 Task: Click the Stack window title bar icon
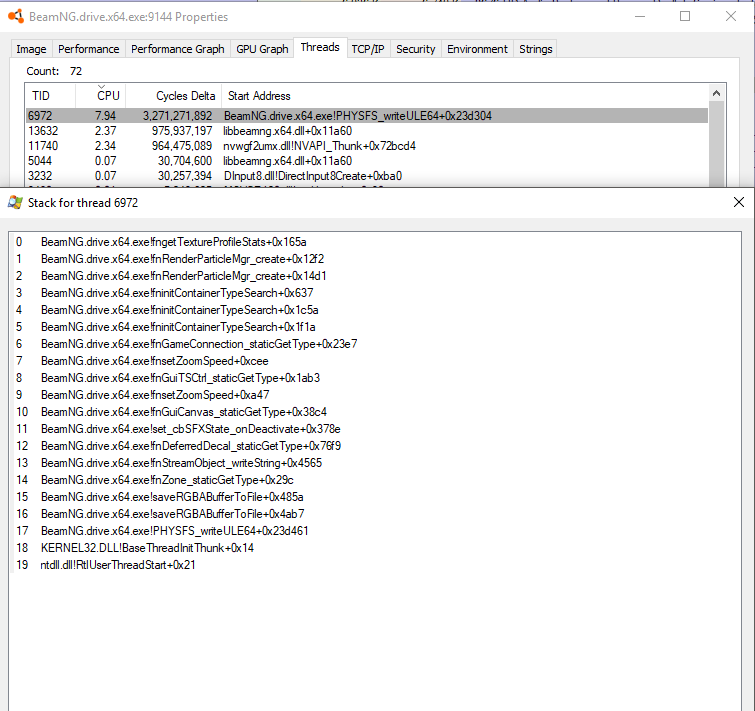15,203
